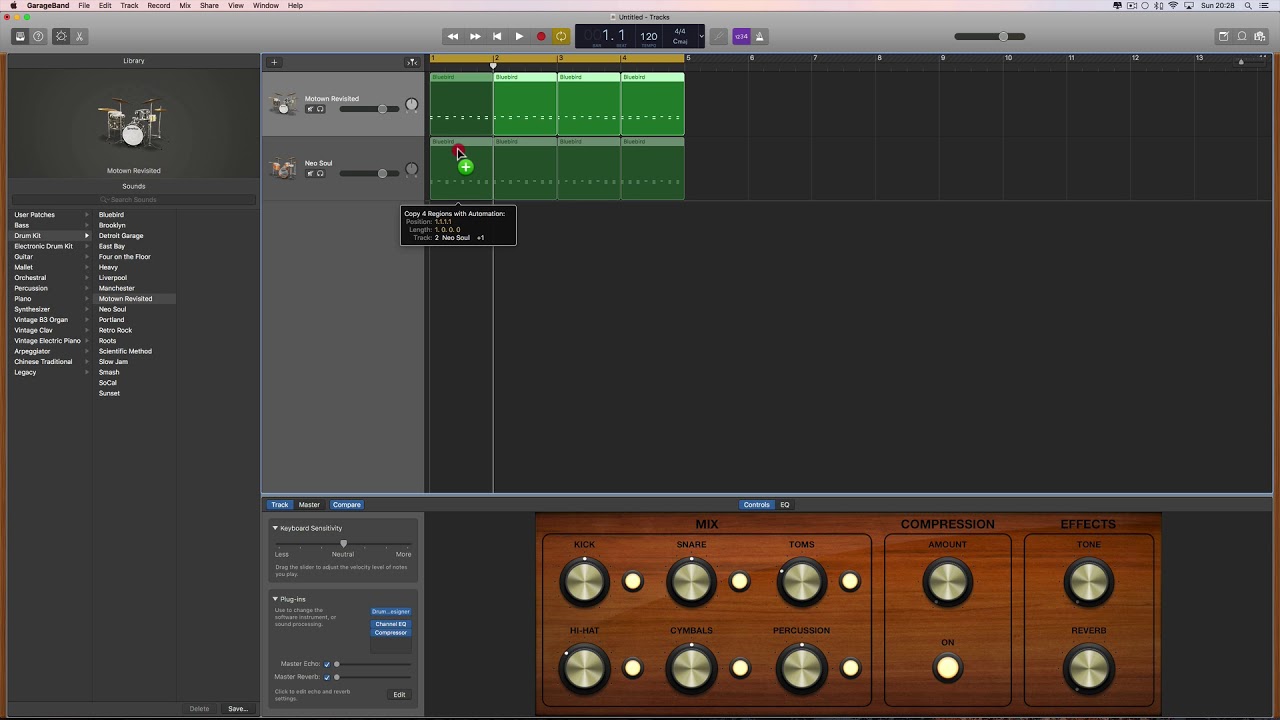The width and height of the screenshot is (1280, 720).
Task: Open the Channel EQ plug-in
Action: [x=391, y=624]
